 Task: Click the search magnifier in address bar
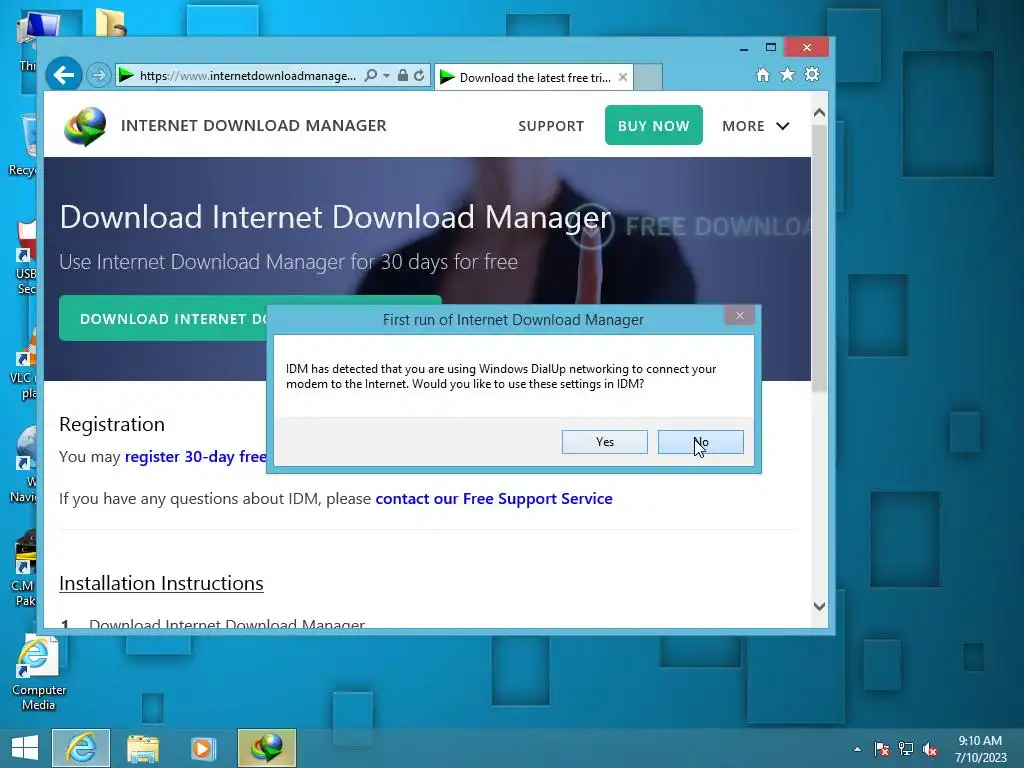point(370,76)
